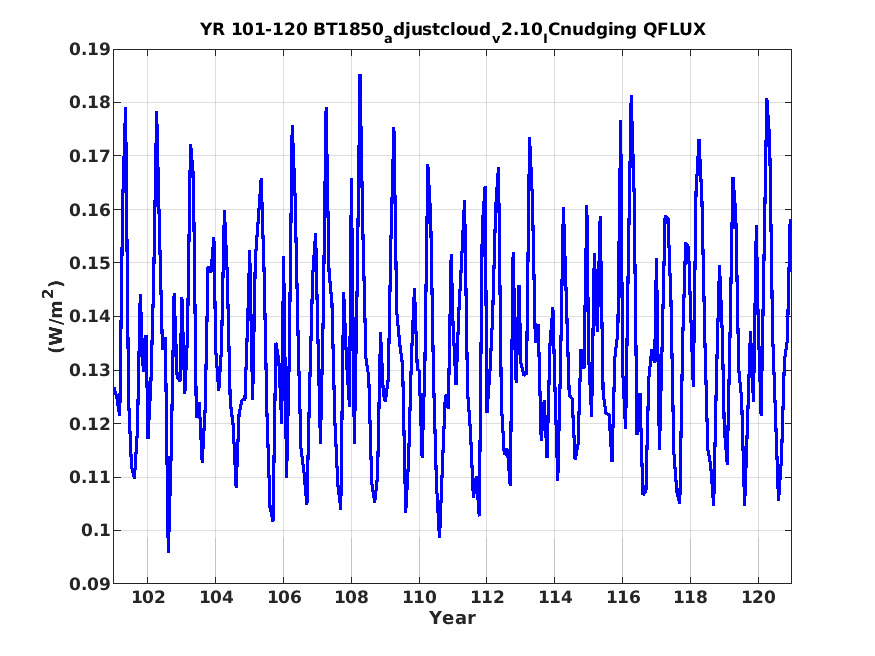Click the y-axis tick label 0.09
Image resolution: width=875 pixels, height=656 pixels.
pyautogui.click(x=89, y=583)
